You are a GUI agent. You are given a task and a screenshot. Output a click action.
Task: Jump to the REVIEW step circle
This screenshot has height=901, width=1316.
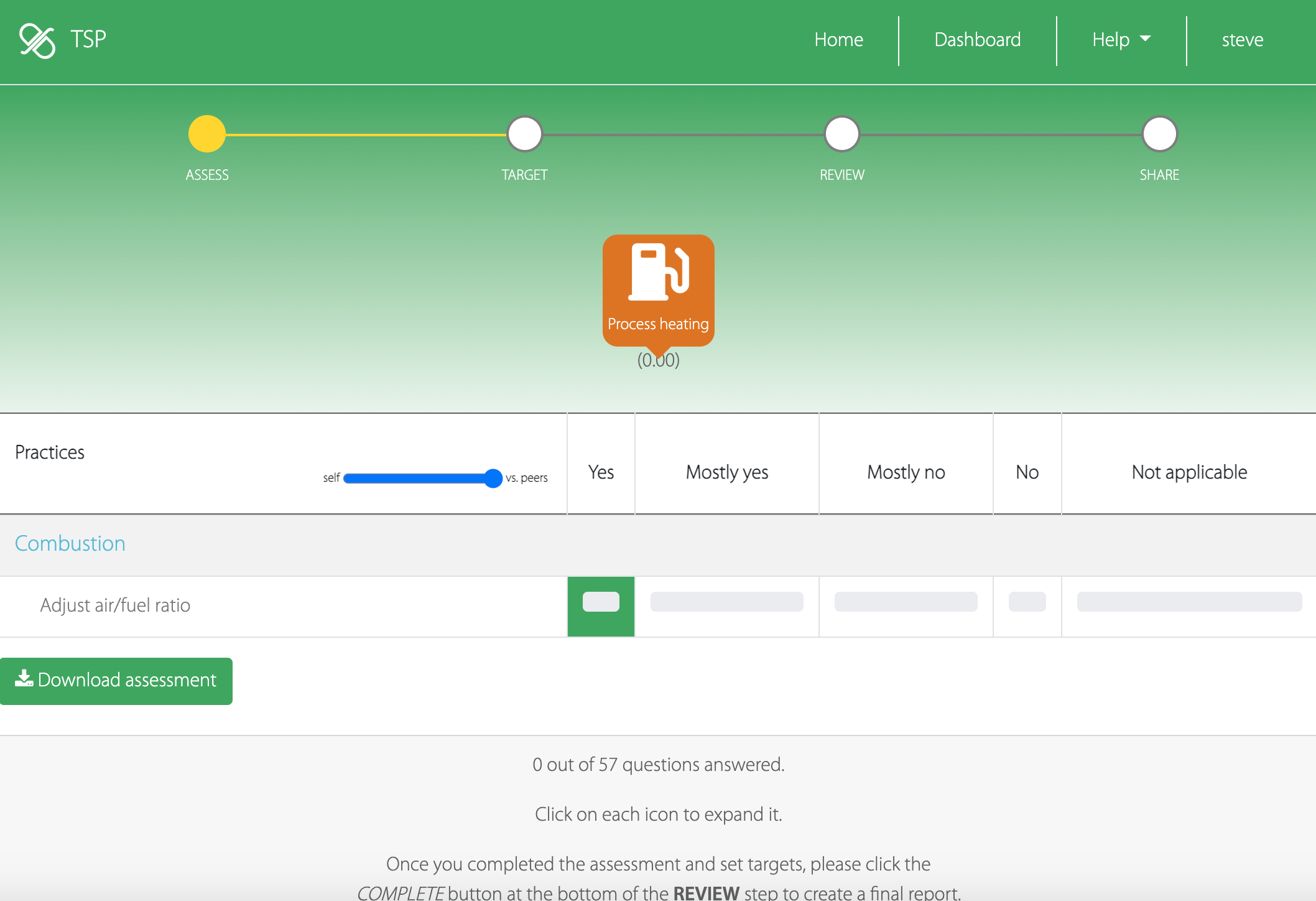pyautogui.click(x=841, y=134)
